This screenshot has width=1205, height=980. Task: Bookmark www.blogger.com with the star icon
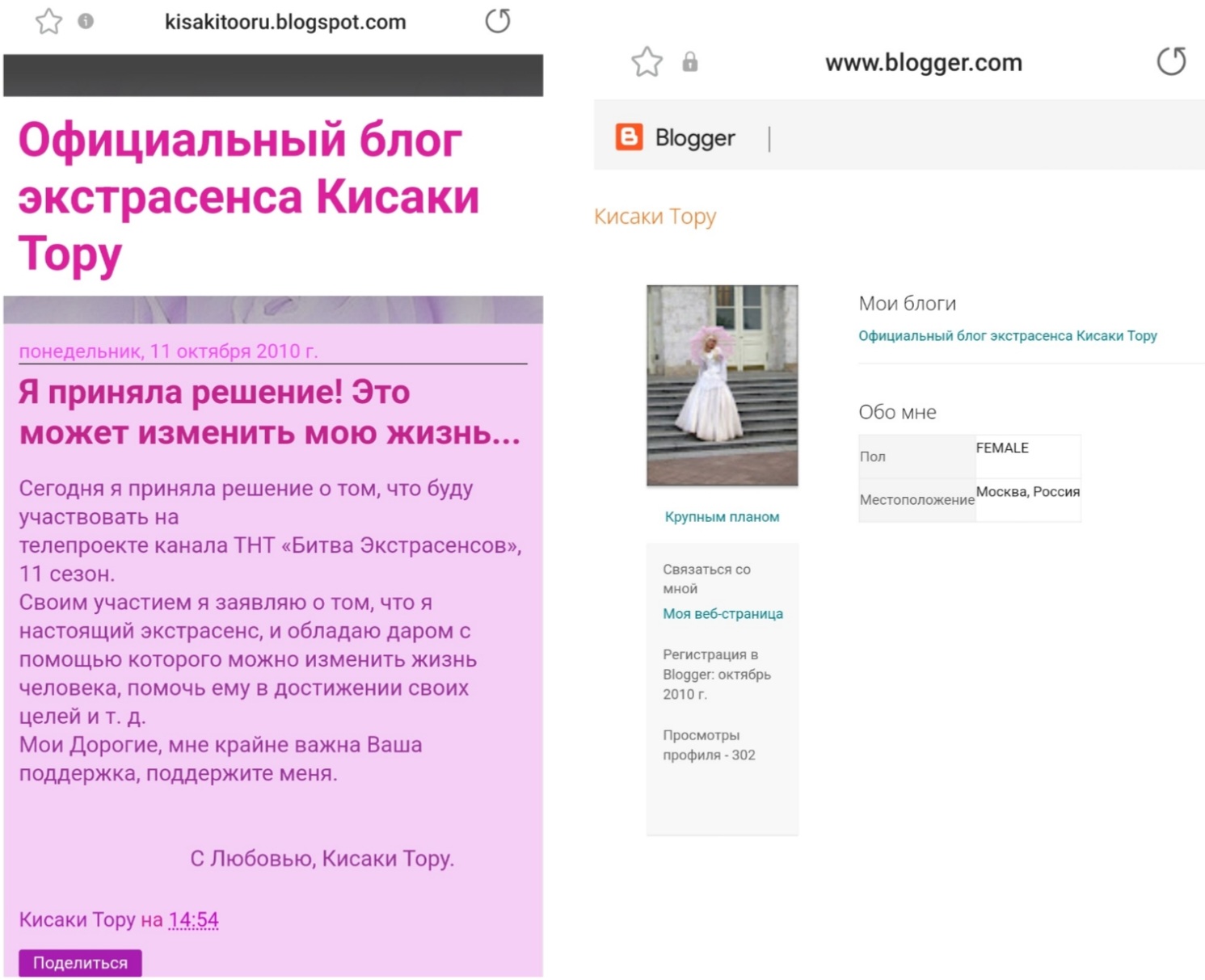(647, 62)
